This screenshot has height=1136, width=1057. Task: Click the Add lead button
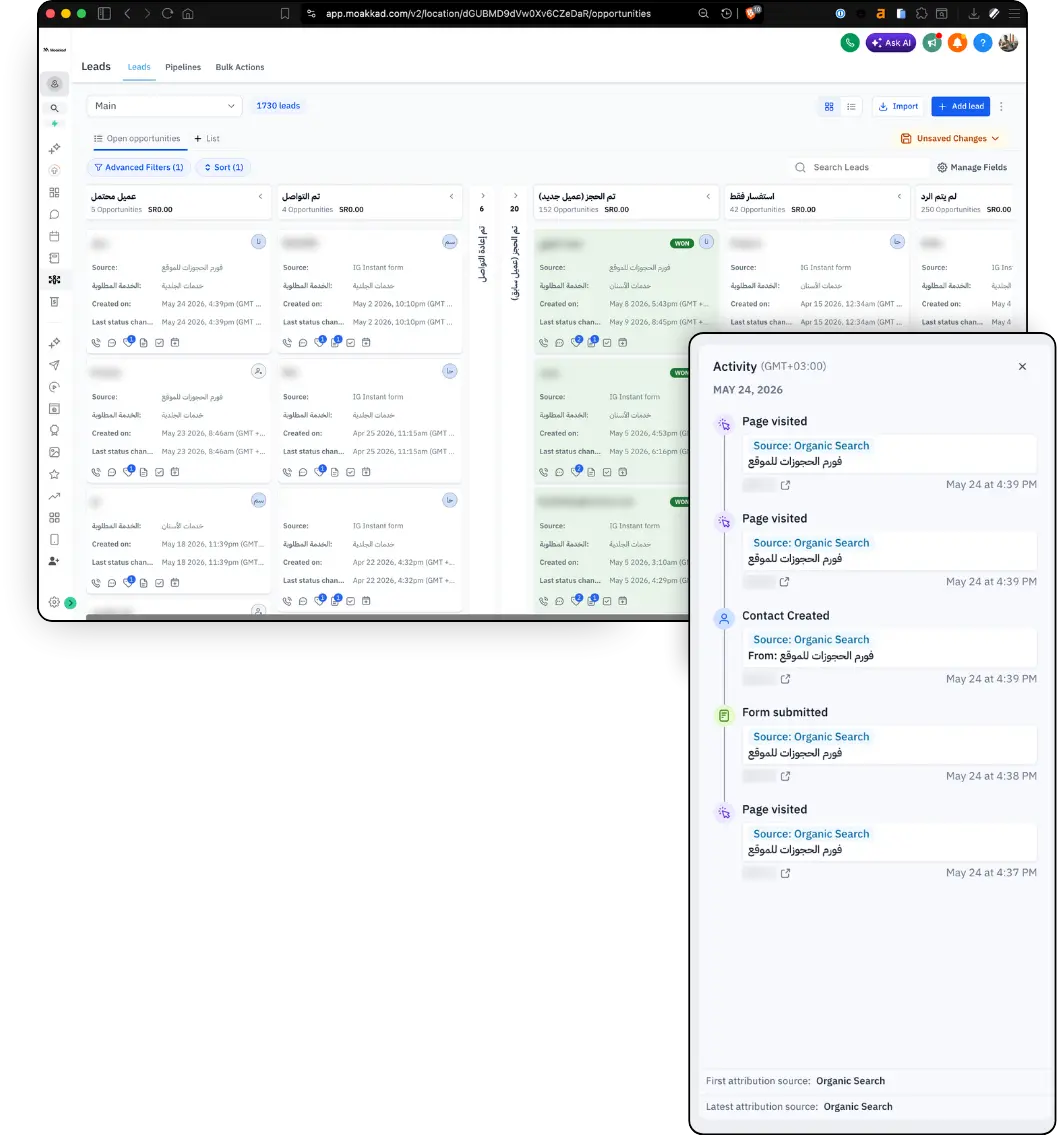tap(961, 106)
